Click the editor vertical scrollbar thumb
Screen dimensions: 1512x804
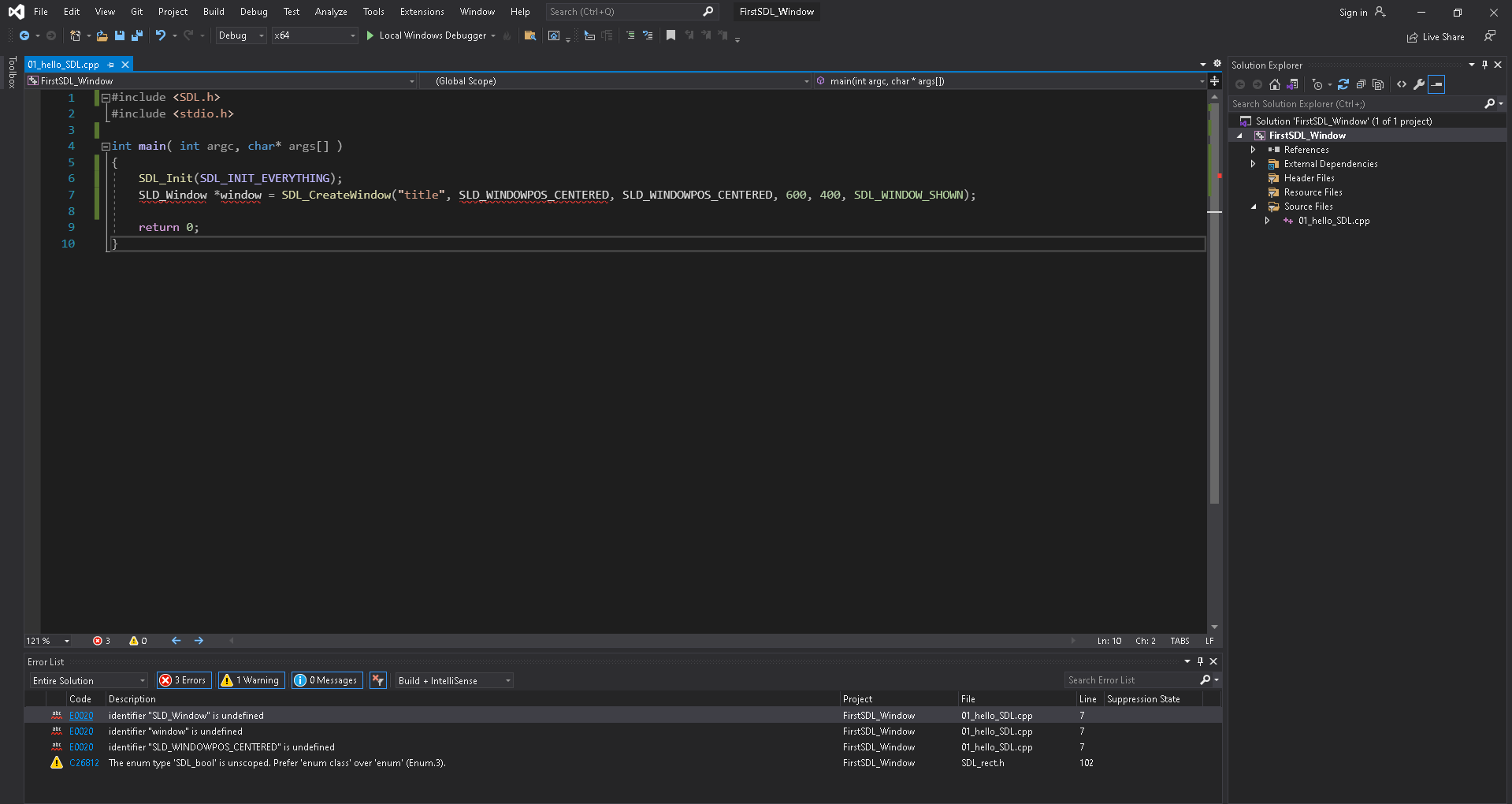[1214, 303]
